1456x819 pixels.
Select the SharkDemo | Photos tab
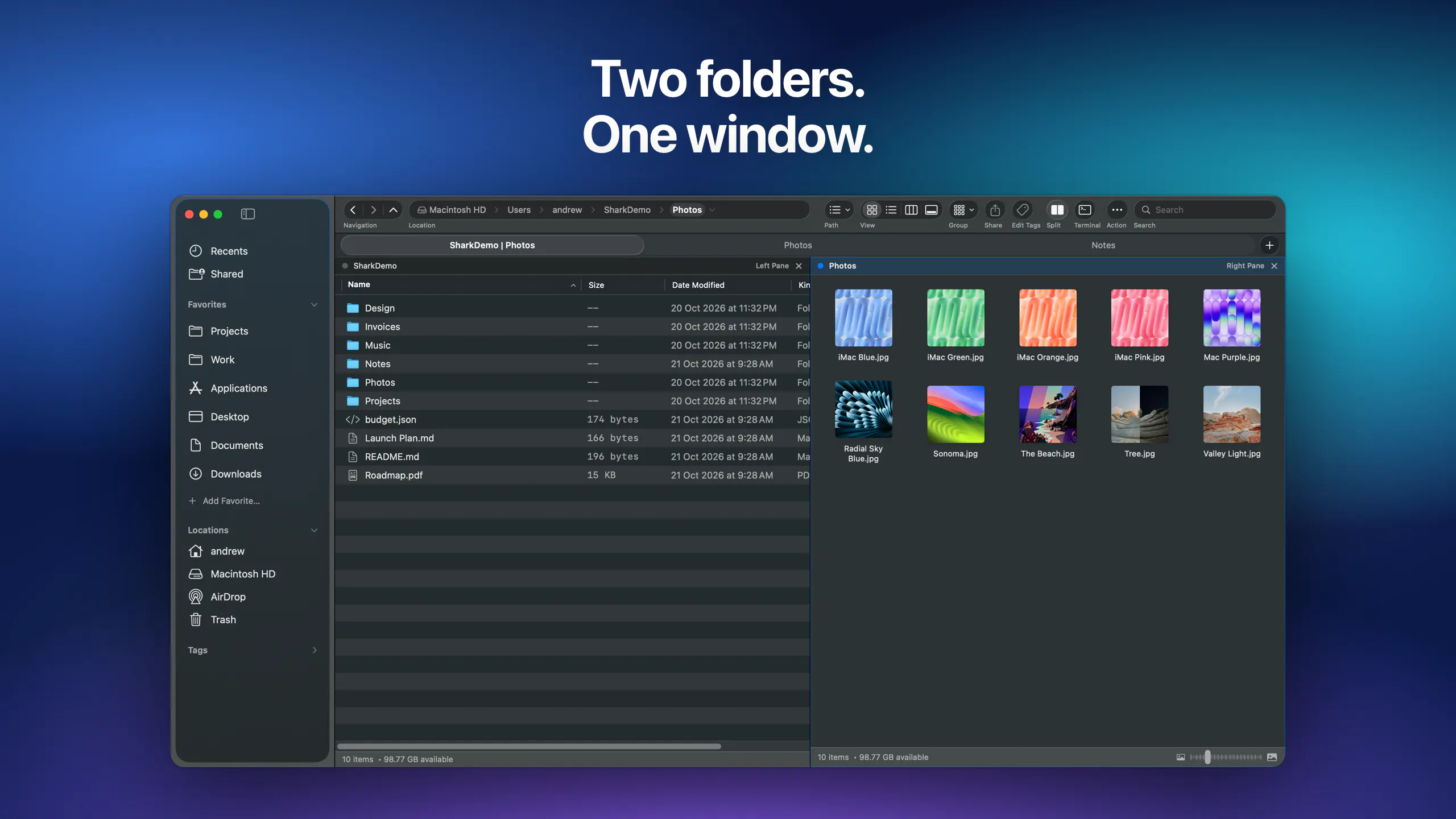(x=492, y=245)
